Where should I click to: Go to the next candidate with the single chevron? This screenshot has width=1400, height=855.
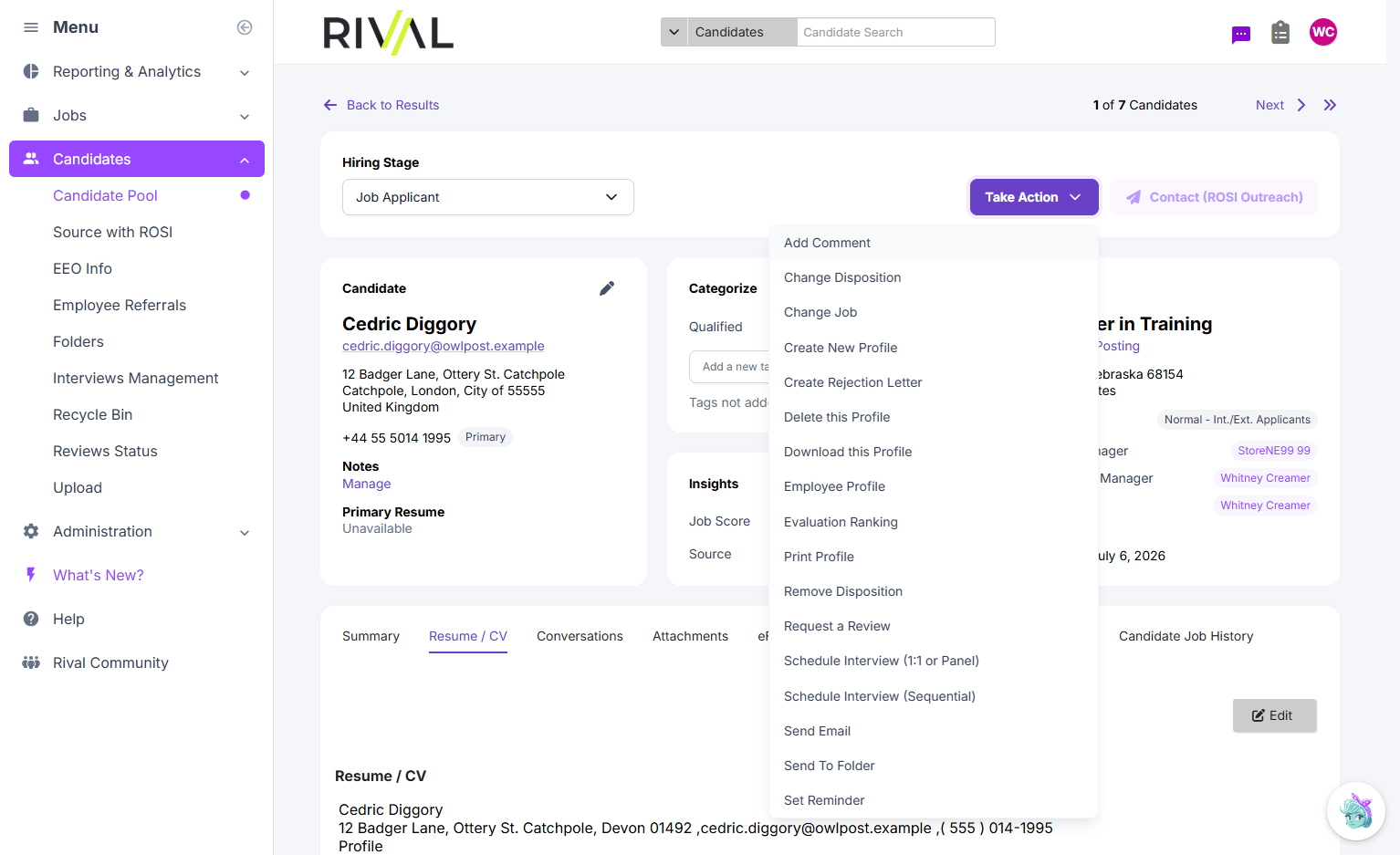pos(1301,105)
